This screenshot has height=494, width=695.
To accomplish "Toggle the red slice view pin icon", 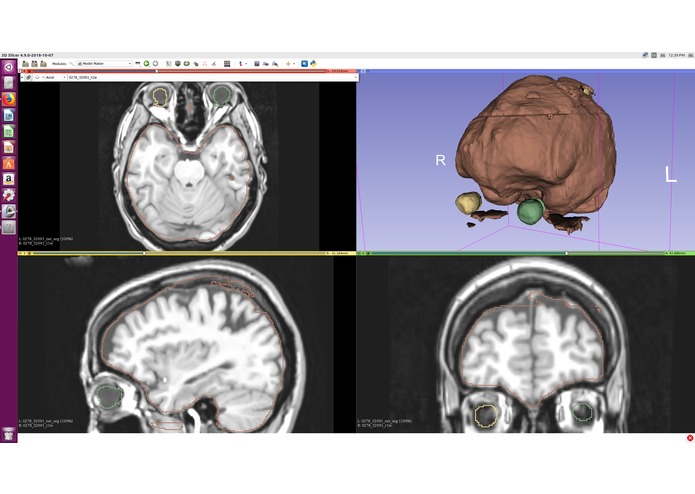I will tap(20, 71).
